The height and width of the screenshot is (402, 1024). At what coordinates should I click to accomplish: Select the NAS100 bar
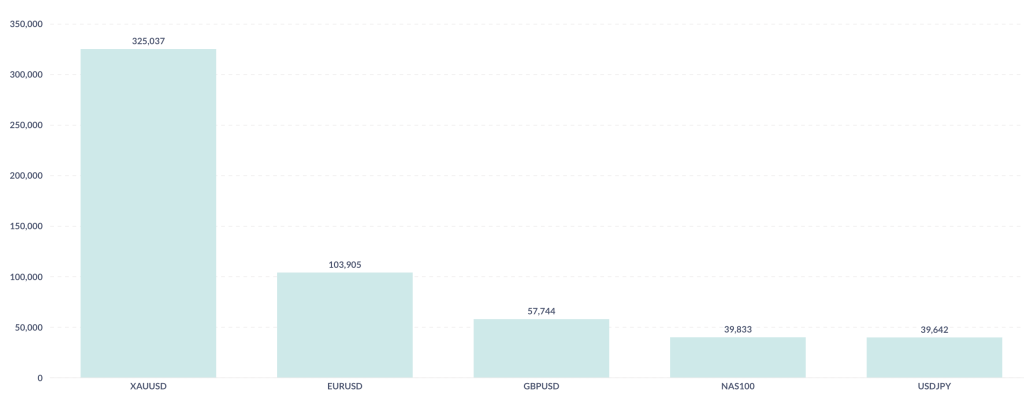(738, 357)
